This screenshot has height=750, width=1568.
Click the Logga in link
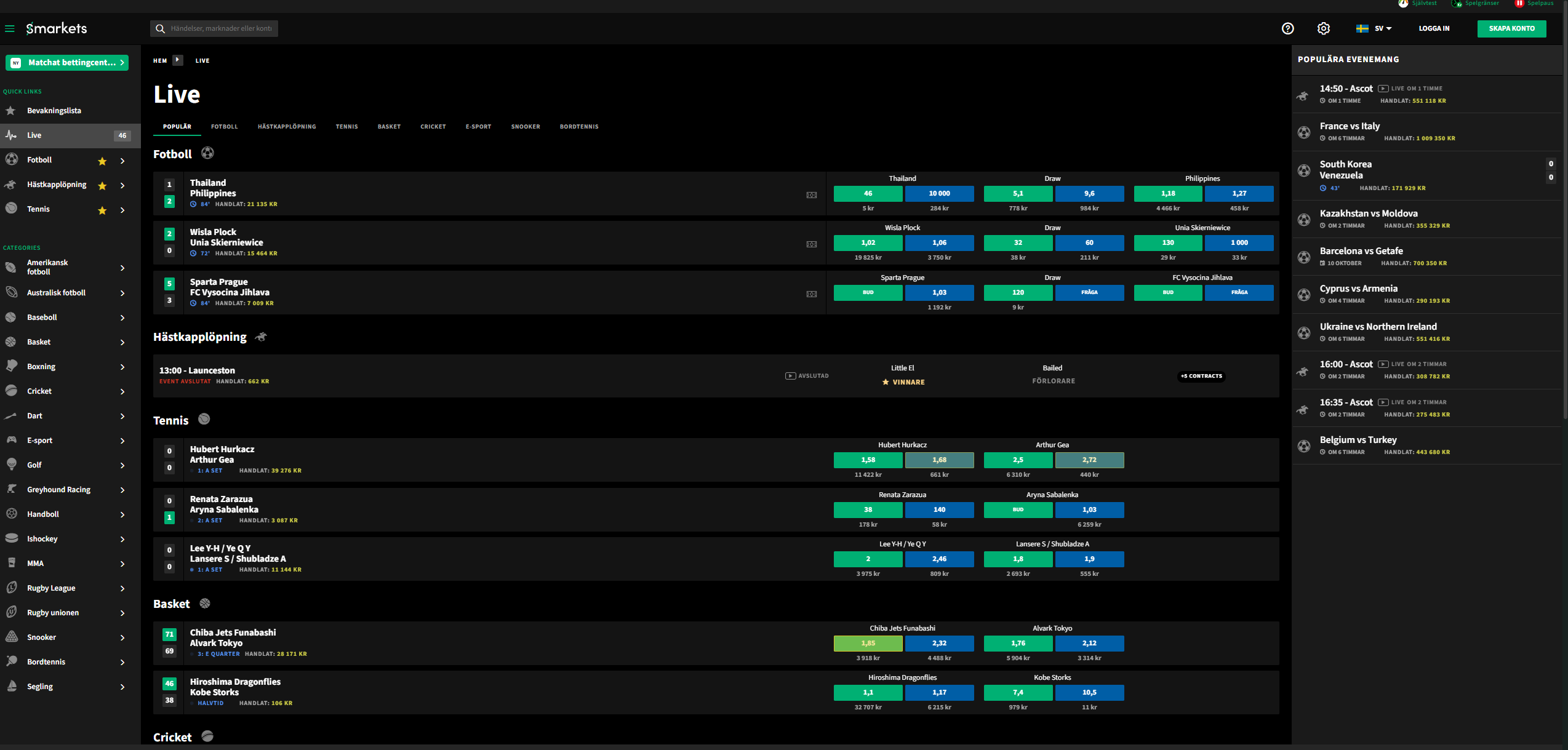click(1434, 28)
